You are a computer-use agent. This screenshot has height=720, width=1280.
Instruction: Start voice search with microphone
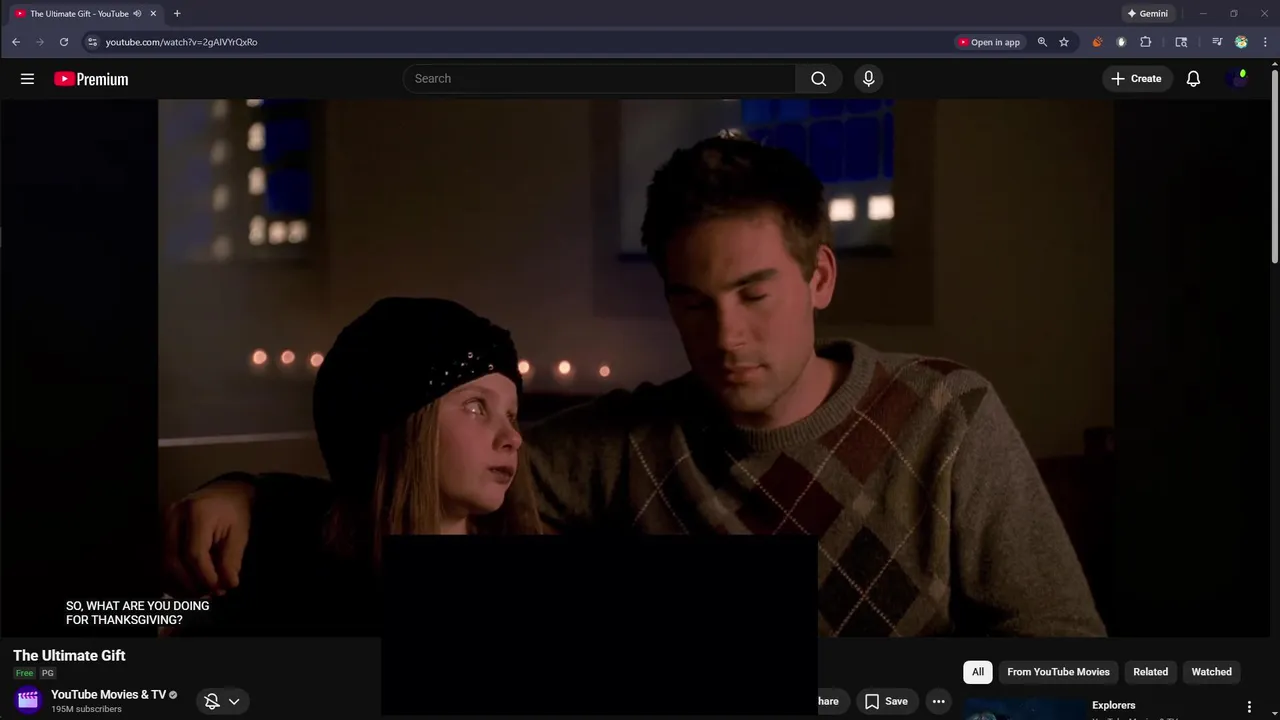coord(868,79)
